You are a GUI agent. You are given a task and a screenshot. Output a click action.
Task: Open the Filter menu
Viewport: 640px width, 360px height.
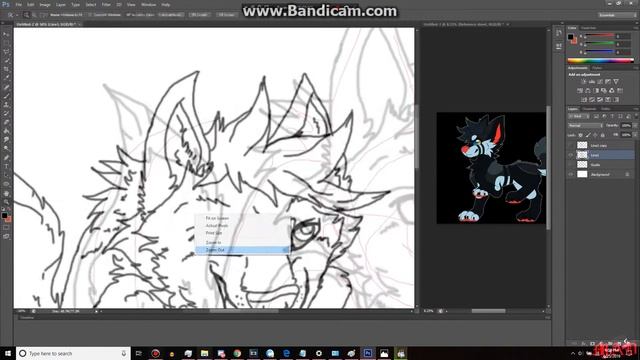106,4
